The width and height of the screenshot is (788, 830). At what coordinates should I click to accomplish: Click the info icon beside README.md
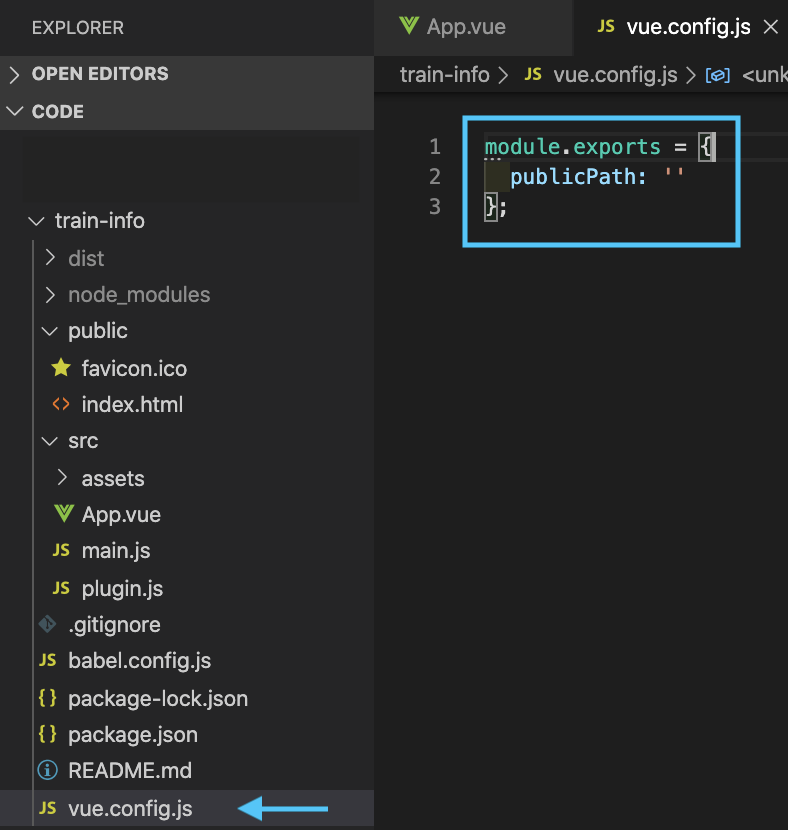point(47,771)
